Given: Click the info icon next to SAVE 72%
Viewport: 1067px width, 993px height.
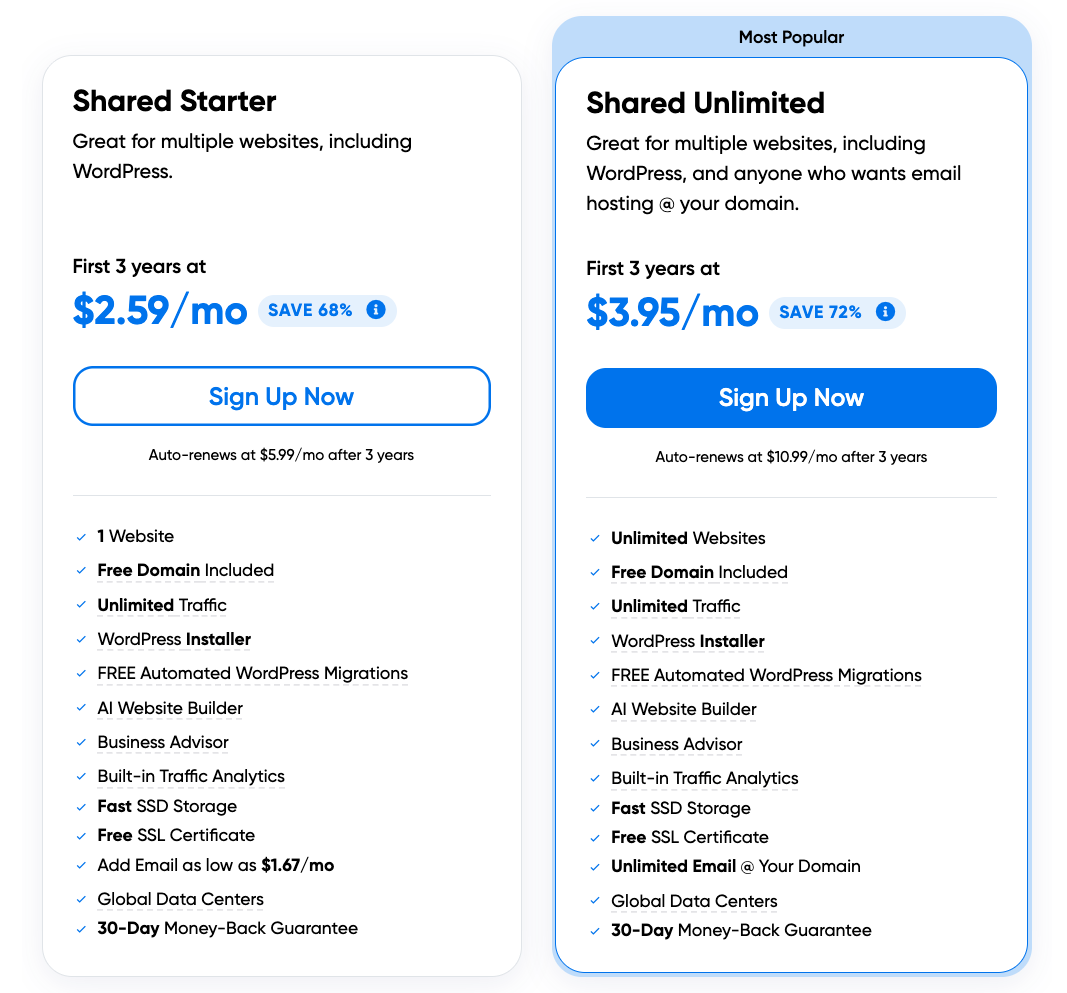Looking at the screenshot, I should tap(885, 312).
